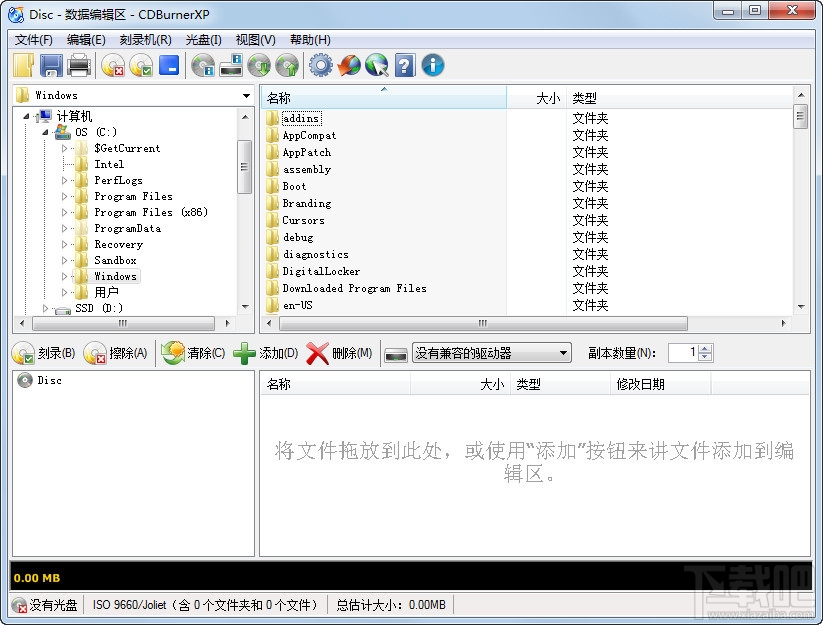This screenshot has width=823, height=625.
Task: Click the 清除(C) clear button
Action: tap(193, 353)
